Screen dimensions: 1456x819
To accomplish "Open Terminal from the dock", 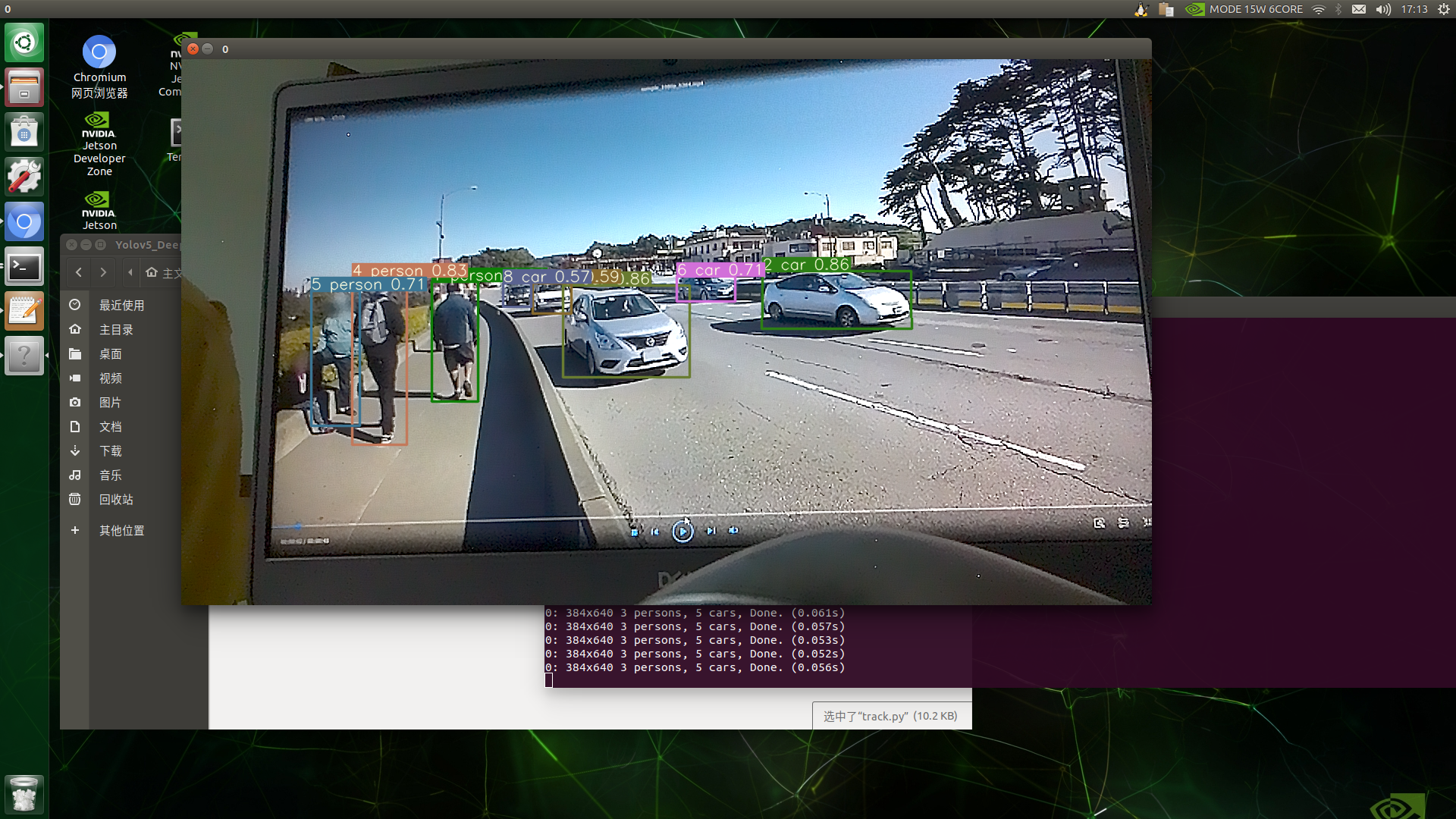I will click(x=24, y=266).
